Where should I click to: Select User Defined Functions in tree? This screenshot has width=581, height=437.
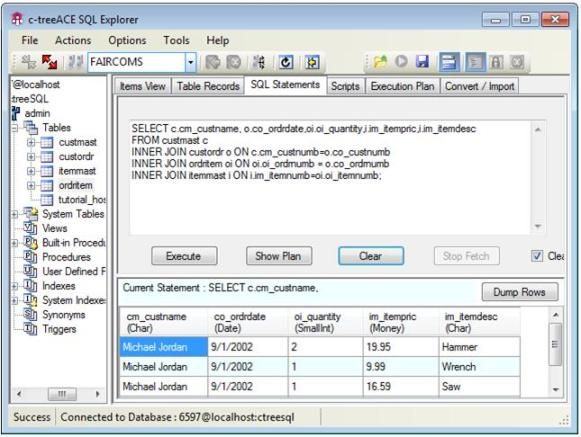pos(74,271)
